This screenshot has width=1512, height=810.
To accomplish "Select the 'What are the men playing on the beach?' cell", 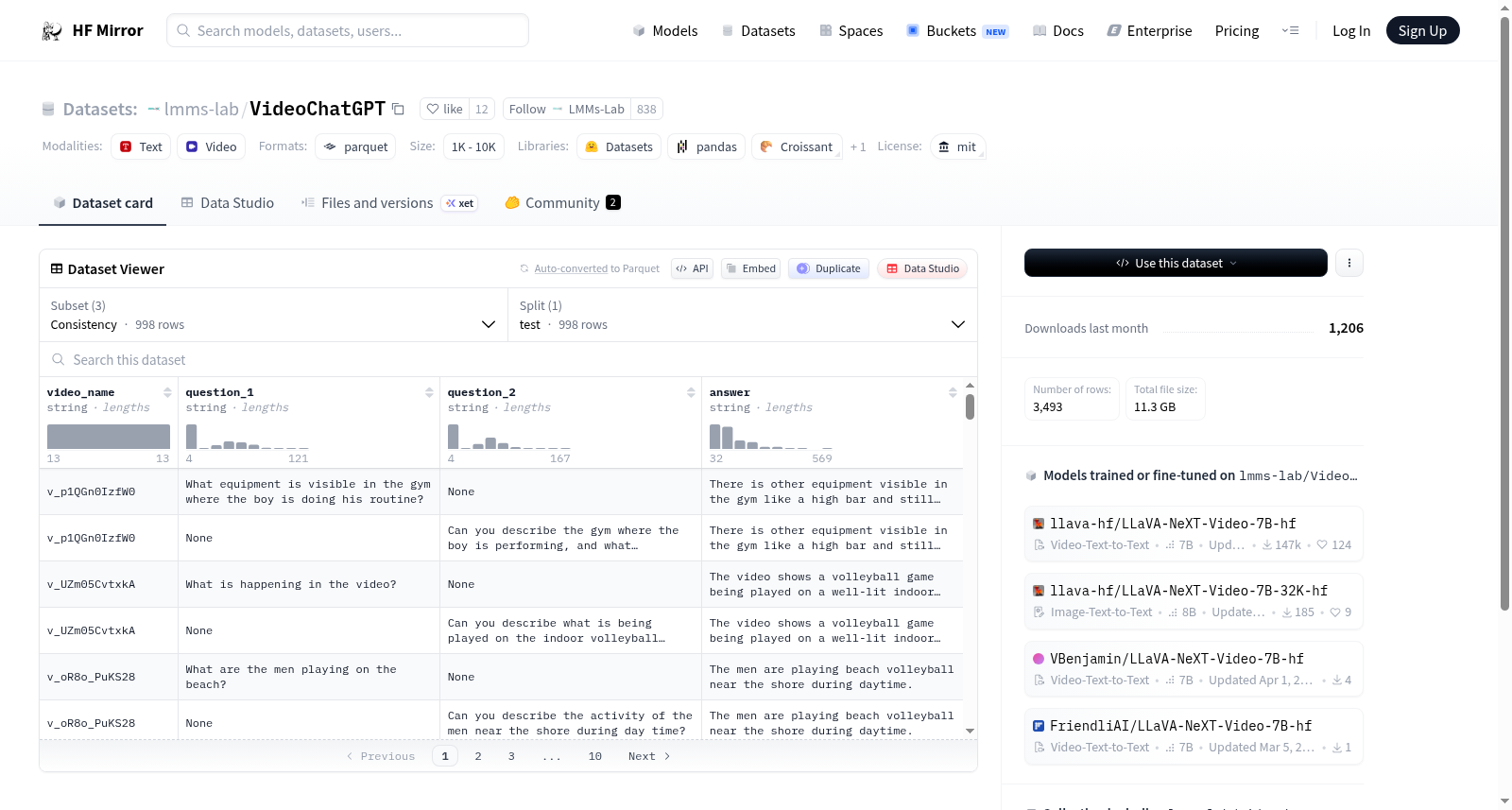I will click(309, 677).
